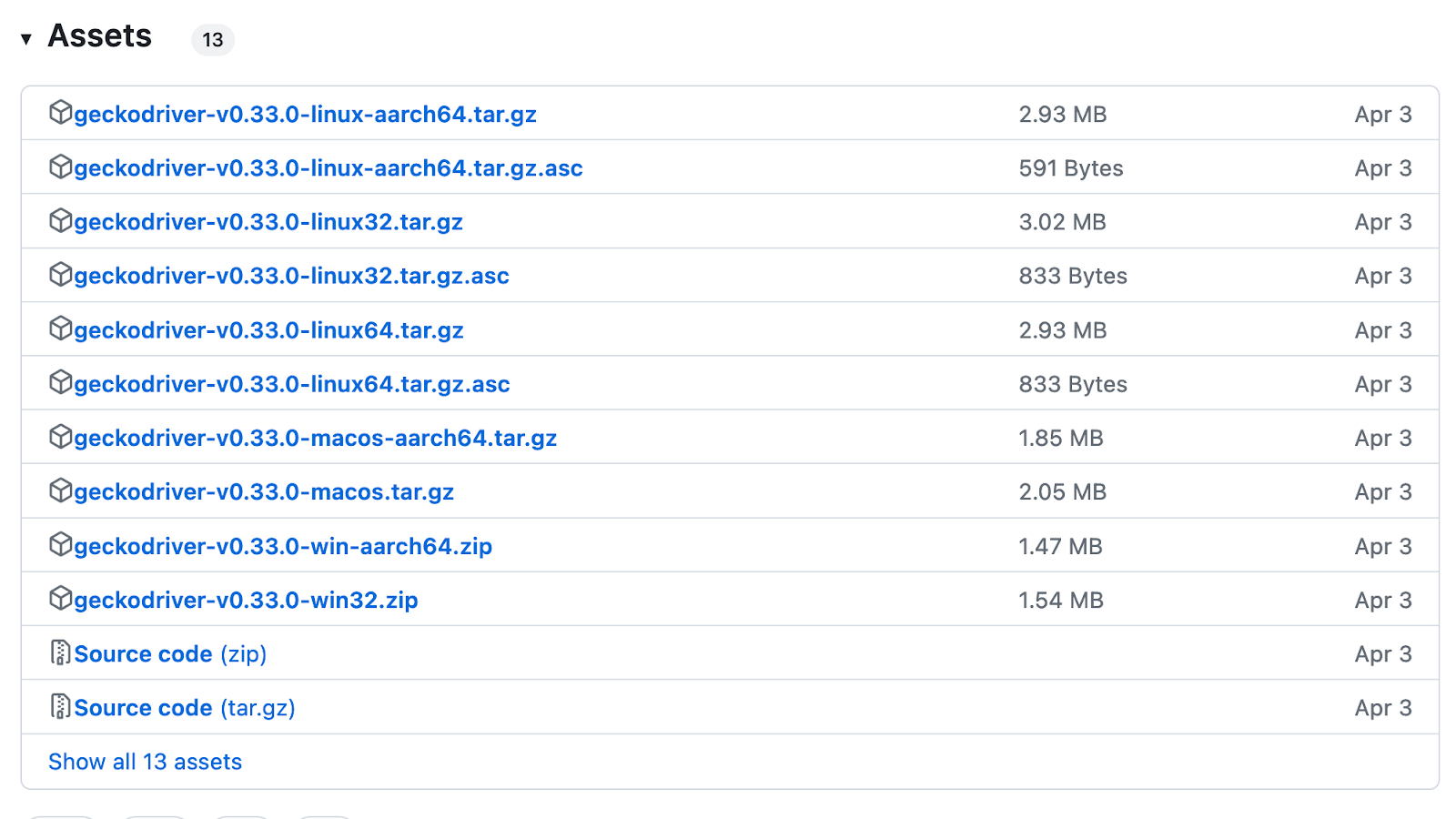Click package icon beside linux64.tar.gz asset
Viewport: 1456px width, 819px height.
60,329
